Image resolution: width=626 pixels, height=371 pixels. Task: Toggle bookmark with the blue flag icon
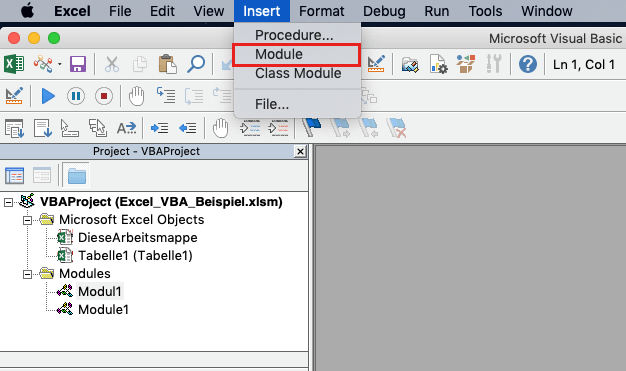tap(312, 128)
